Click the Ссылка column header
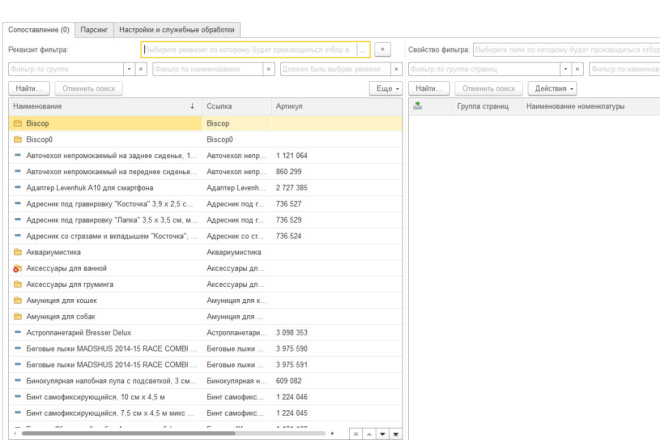This screenshot has height=440, width=660. click(237, 107)
